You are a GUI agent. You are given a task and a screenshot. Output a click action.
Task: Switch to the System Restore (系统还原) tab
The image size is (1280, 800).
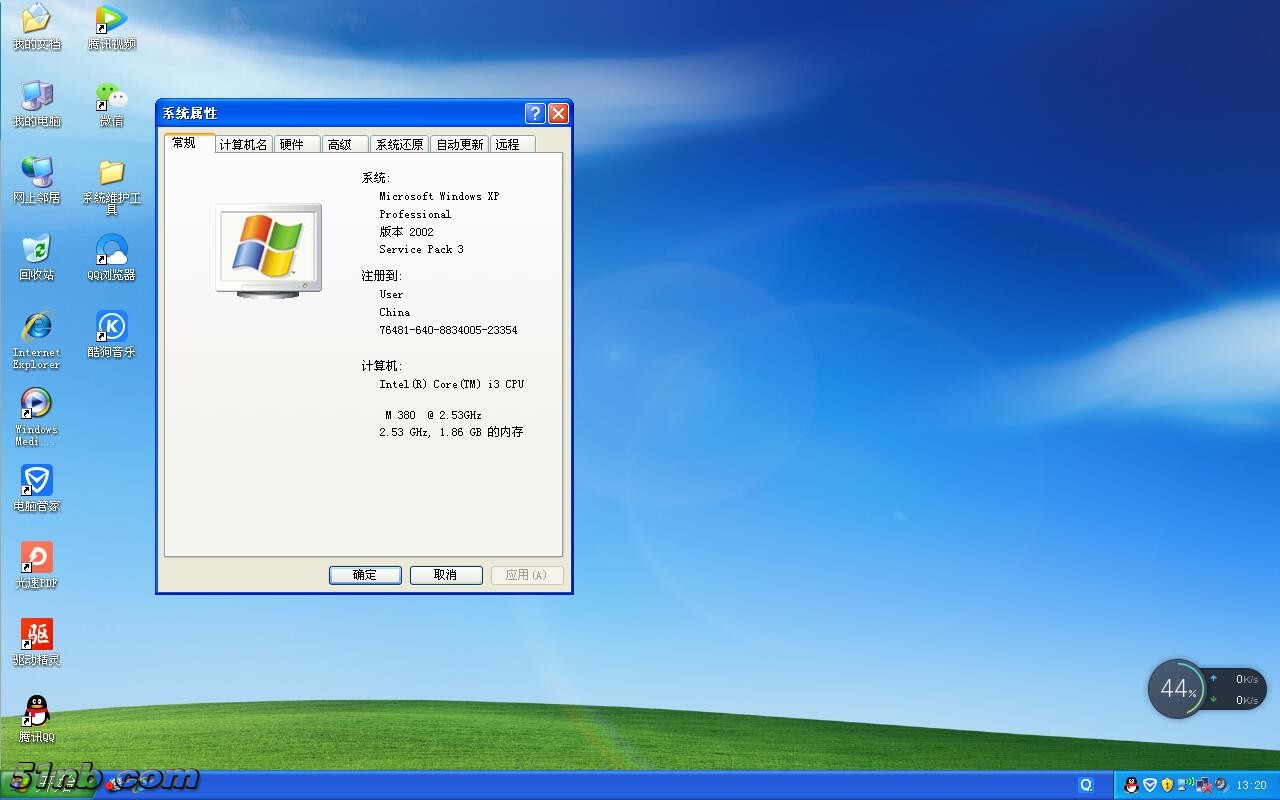tap(399, 145)
